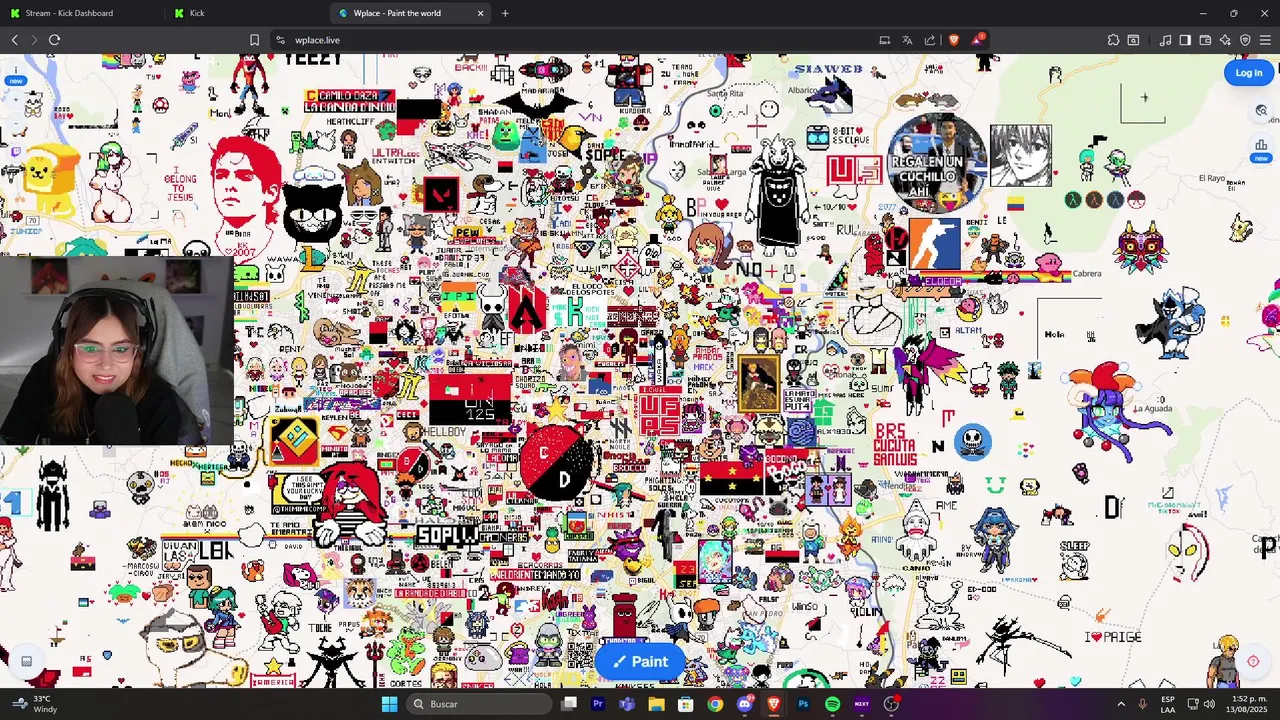This screenshot has height=720, width=1280.
Task: Open the clock showing 1:52 p. m.
Action: [1246, 704]
